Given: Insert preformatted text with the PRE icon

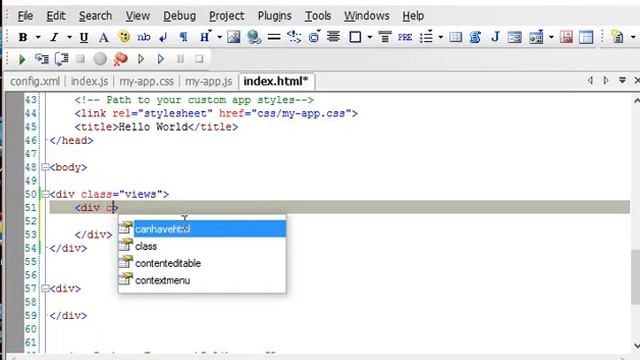Looking at the screenshot, I should pyautogui.click(x=405, y=37).
